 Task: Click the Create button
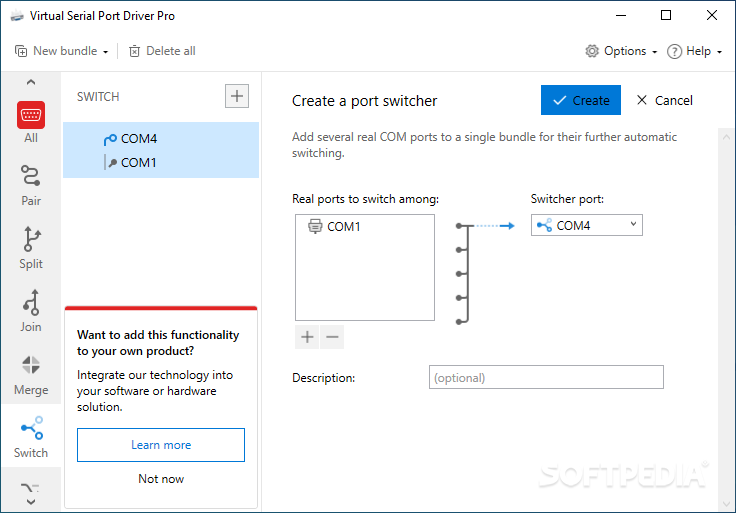coord(581,100)
